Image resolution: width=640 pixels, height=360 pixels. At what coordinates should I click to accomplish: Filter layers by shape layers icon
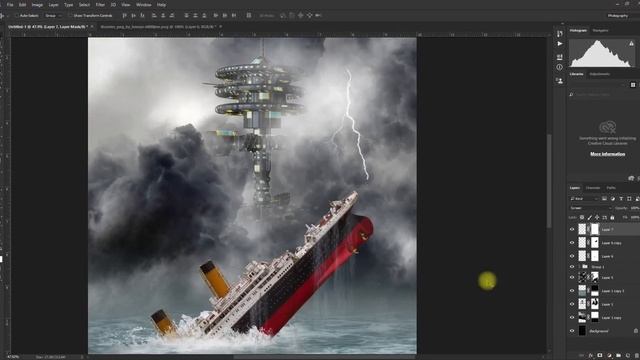point(629,199)
